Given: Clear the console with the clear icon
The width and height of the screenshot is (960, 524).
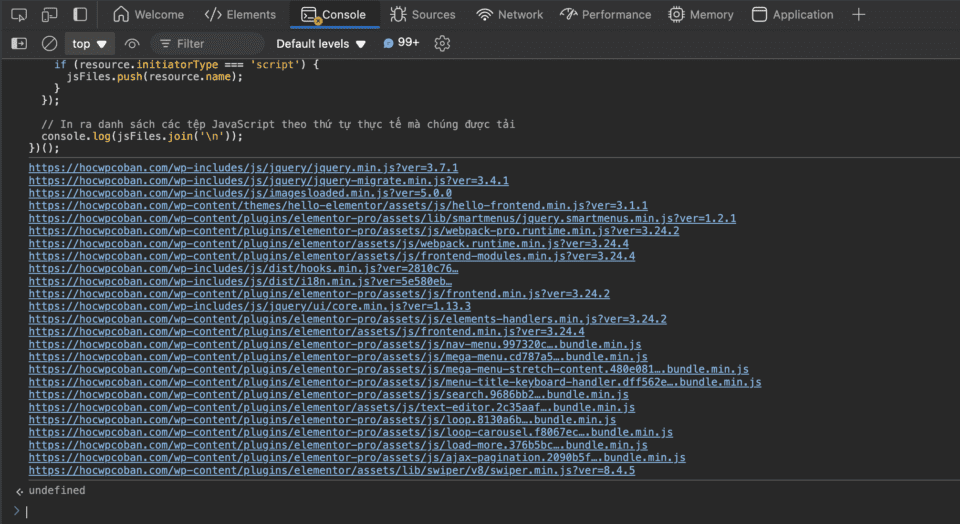Looking at the screenshot, I should [49, 44].
